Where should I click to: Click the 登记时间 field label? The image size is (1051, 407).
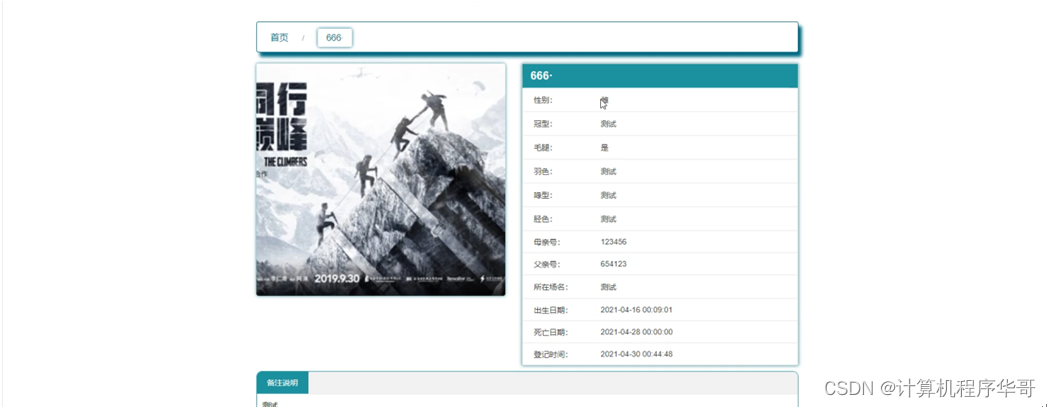[x=550, y=354]
